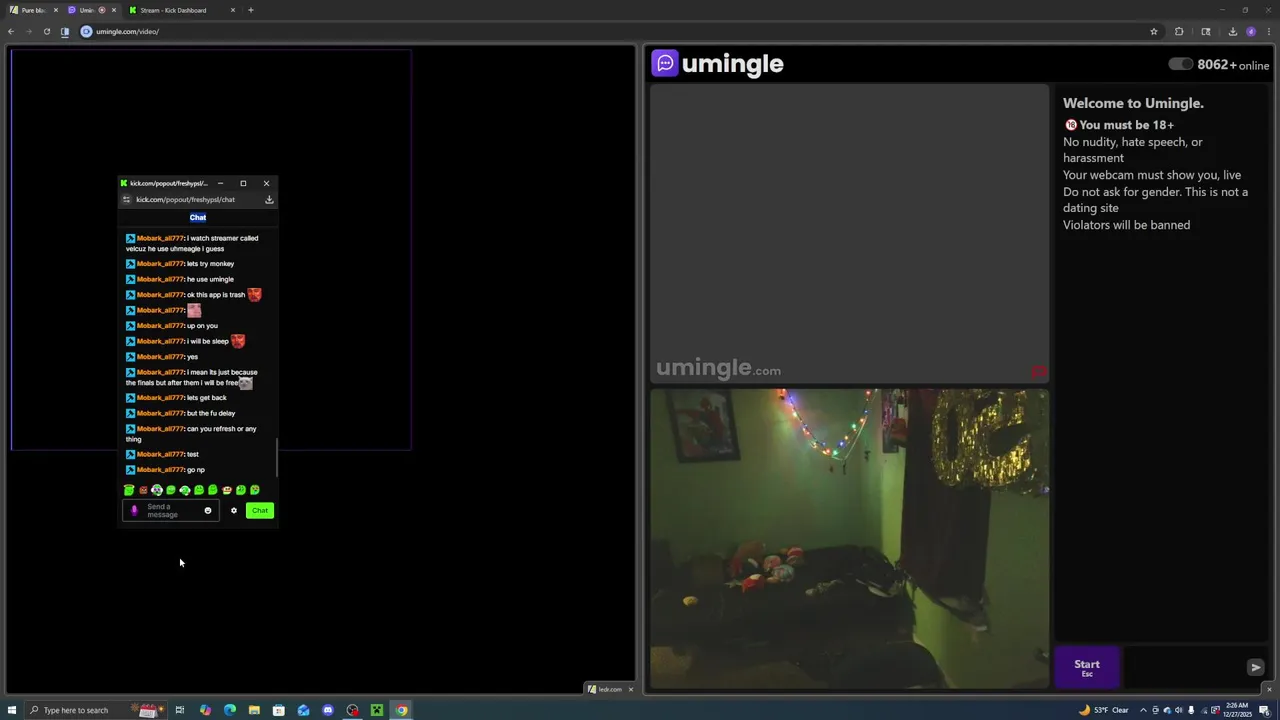This screenshot has height=720, width=1280.
Task: Open Discord from the taskbar
Action: tap(328, 711)
